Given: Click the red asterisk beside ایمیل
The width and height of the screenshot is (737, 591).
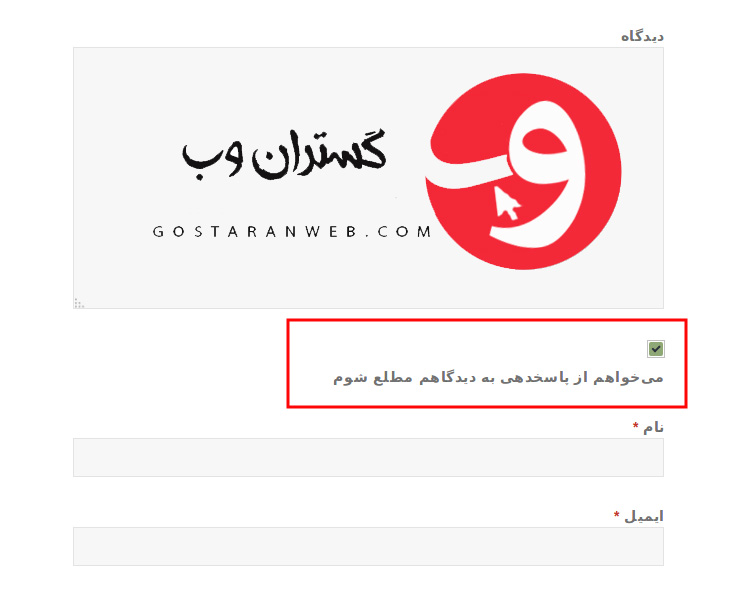Looking at the screenshot, I should tap(617, 514).
